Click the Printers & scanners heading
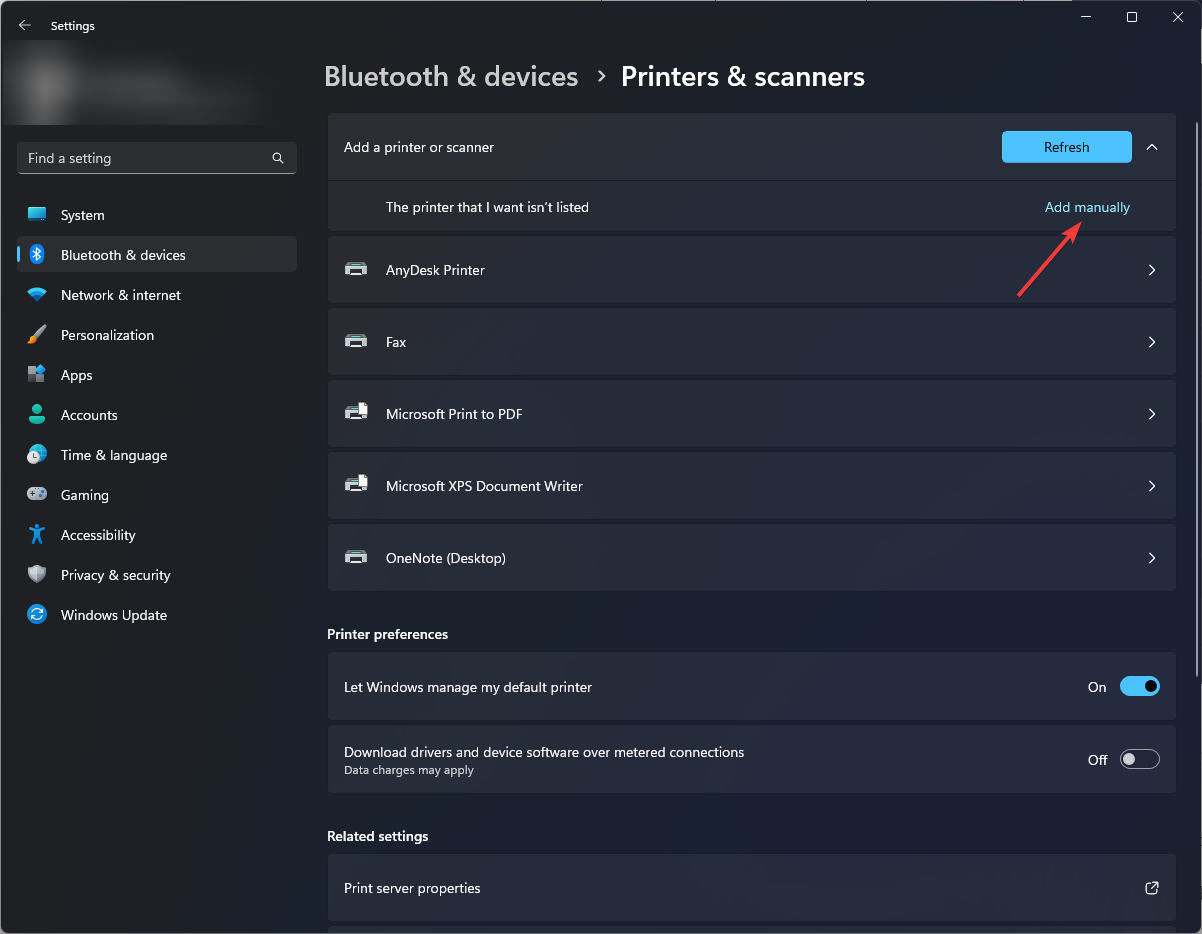 pos(743,77)
